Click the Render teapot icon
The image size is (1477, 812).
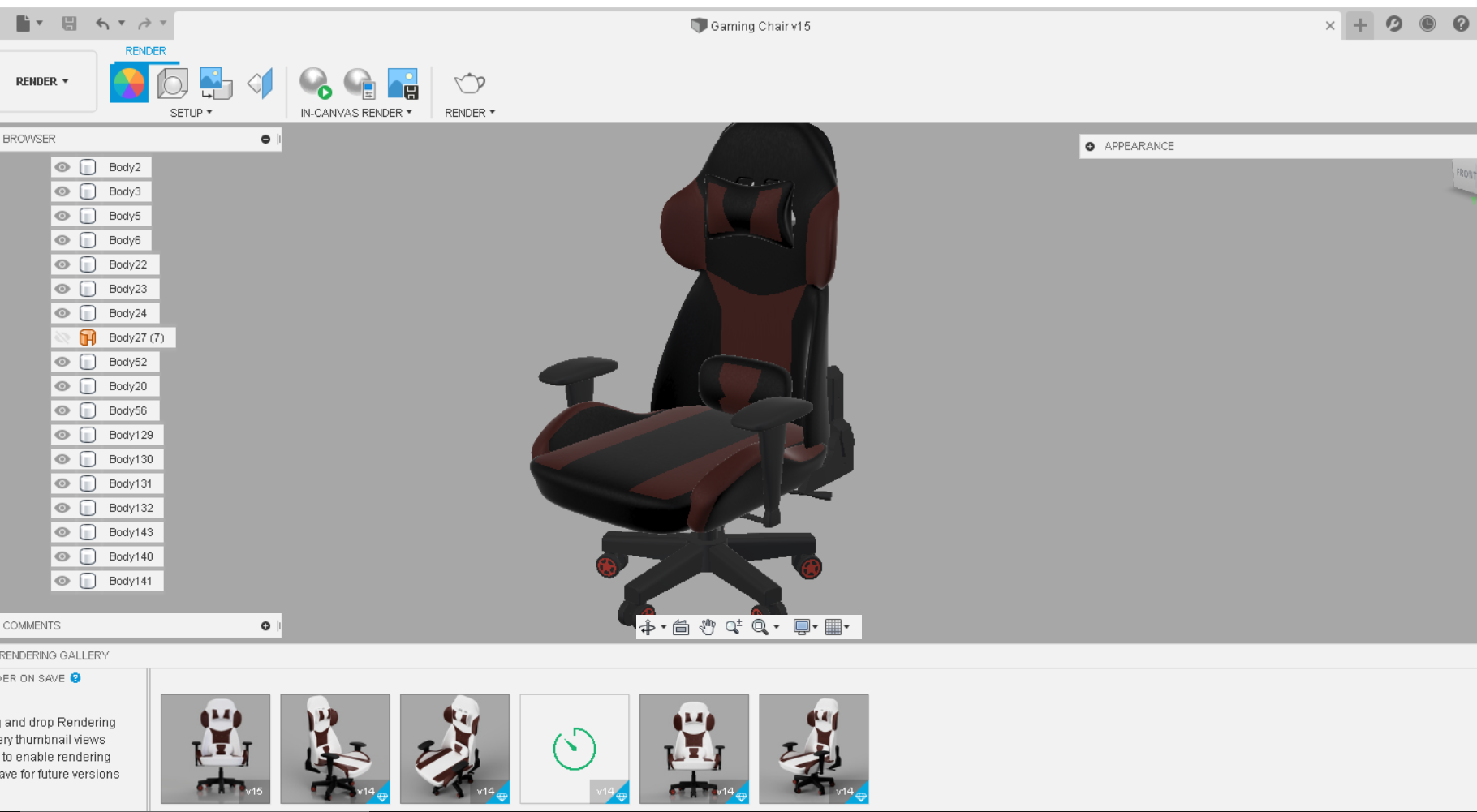[x=469, y=84]
